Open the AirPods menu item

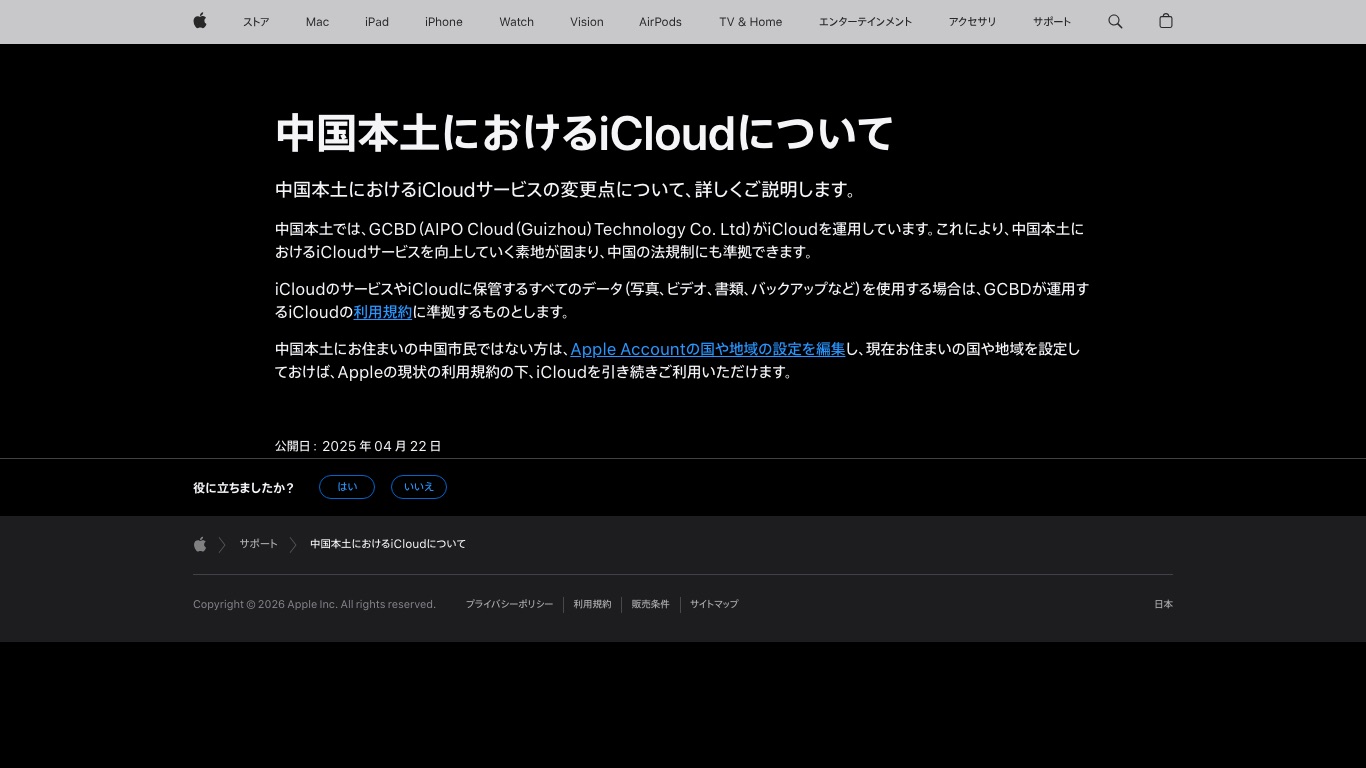click(661, 22)
